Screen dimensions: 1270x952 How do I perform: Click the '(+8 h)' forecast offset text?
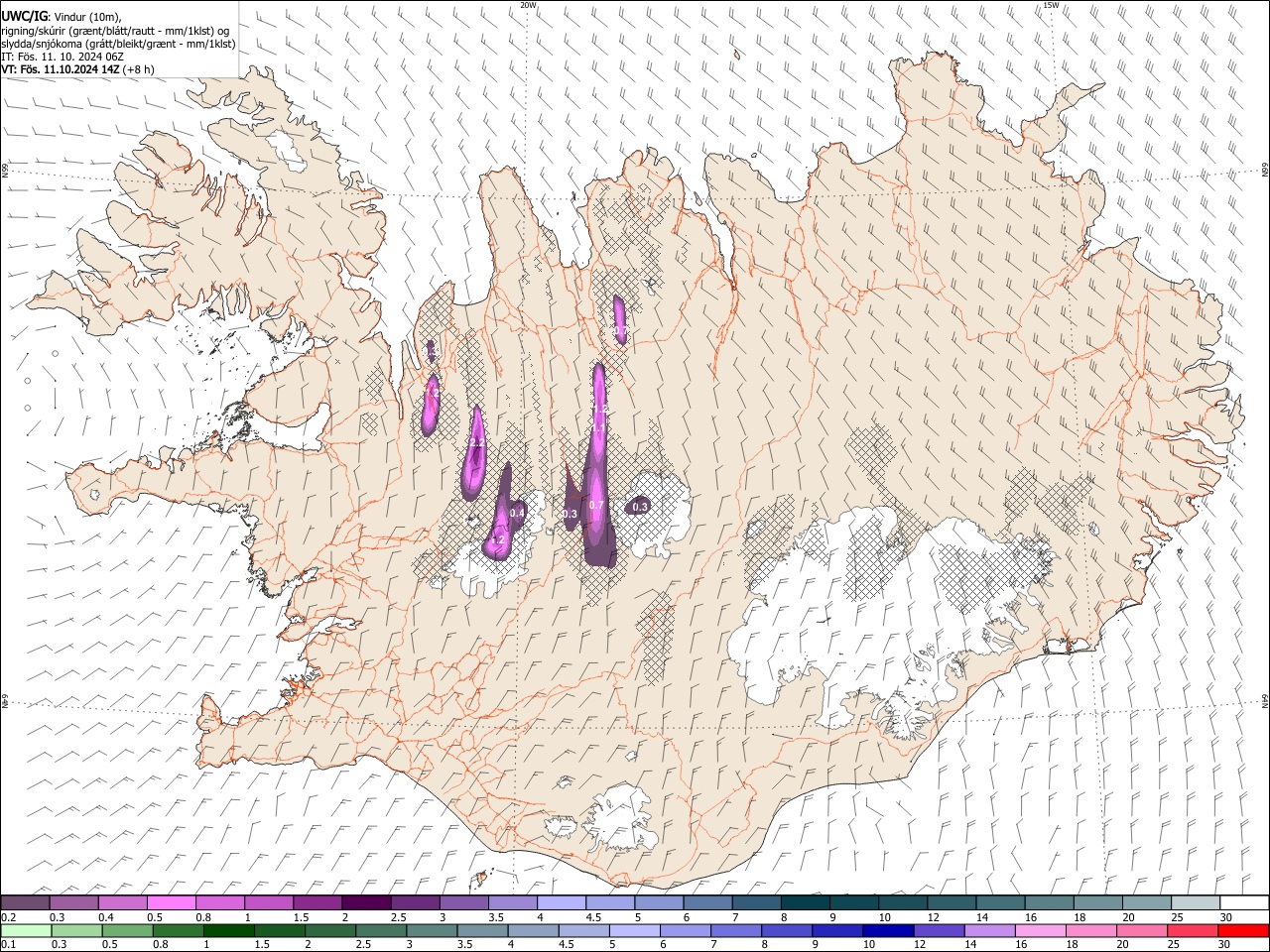[138, 69]
